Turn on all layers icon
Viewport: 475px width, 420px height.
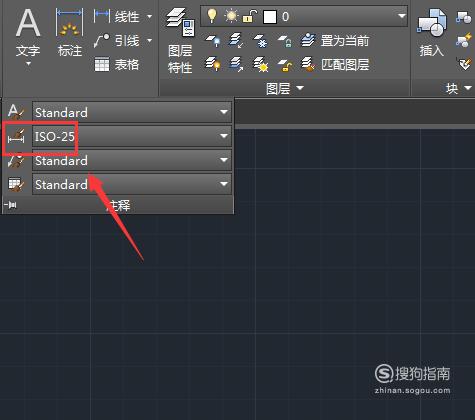pos(213,64)
